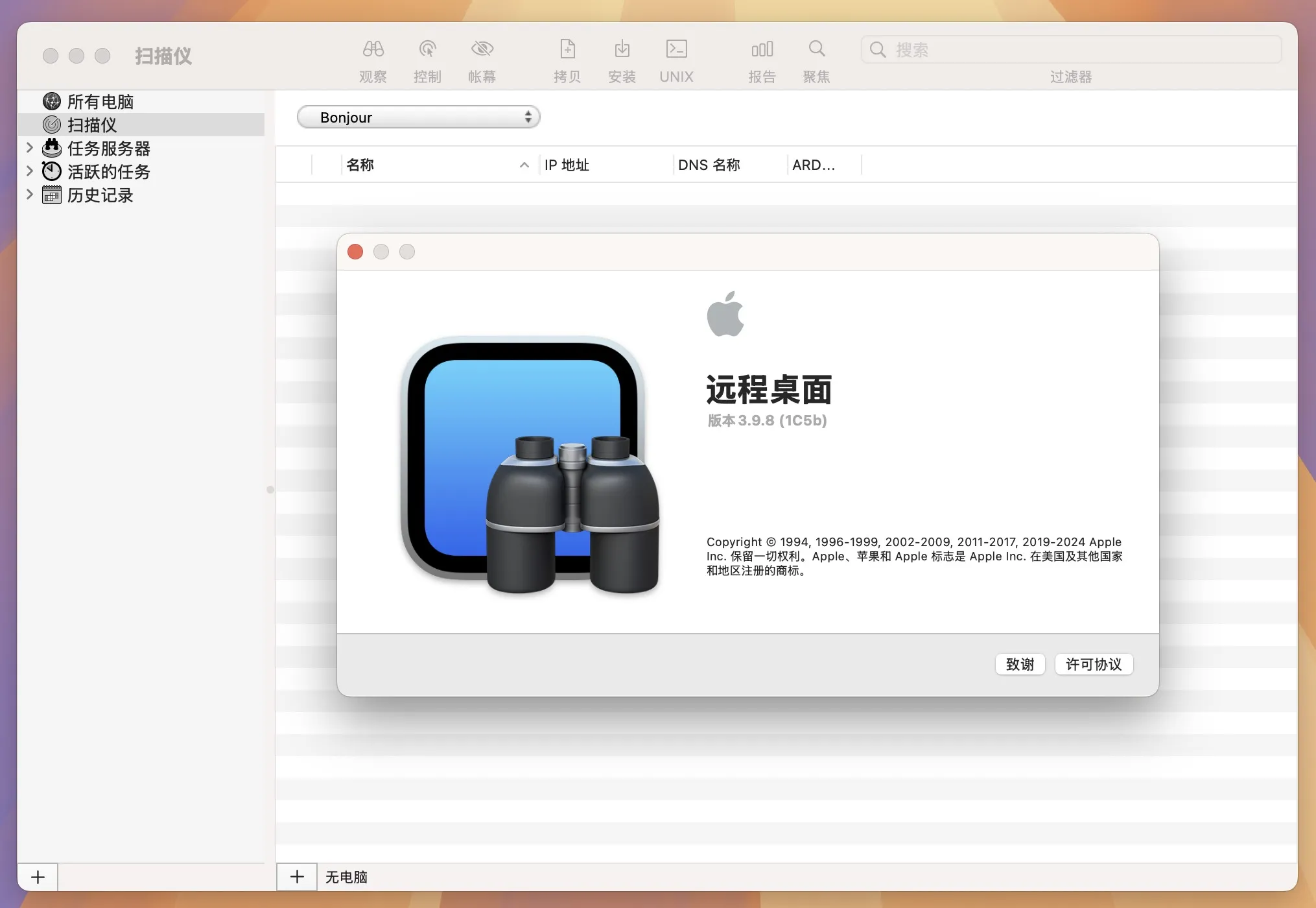Click the Control (控制) toolbar icon
The width and height of the screenshot is (1316, 908).
427,49
